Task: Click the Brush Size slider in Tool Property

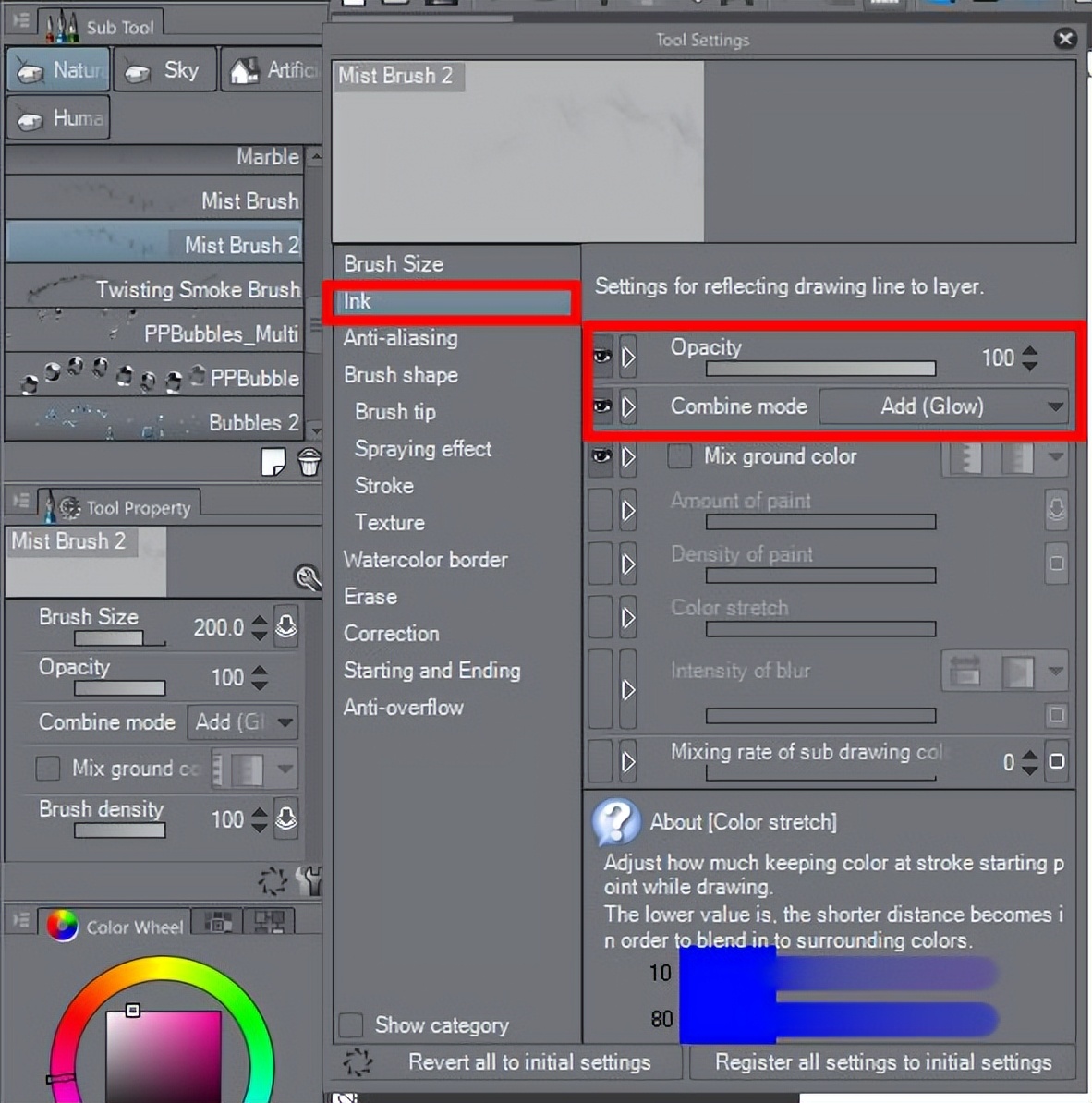Action: pyautogui.click(x=119, y=638)
